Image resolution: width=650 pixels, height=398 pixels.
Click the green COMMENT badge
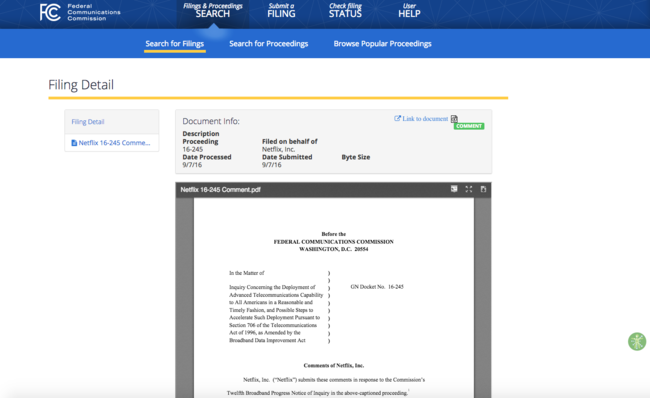[x=469, y=126]
